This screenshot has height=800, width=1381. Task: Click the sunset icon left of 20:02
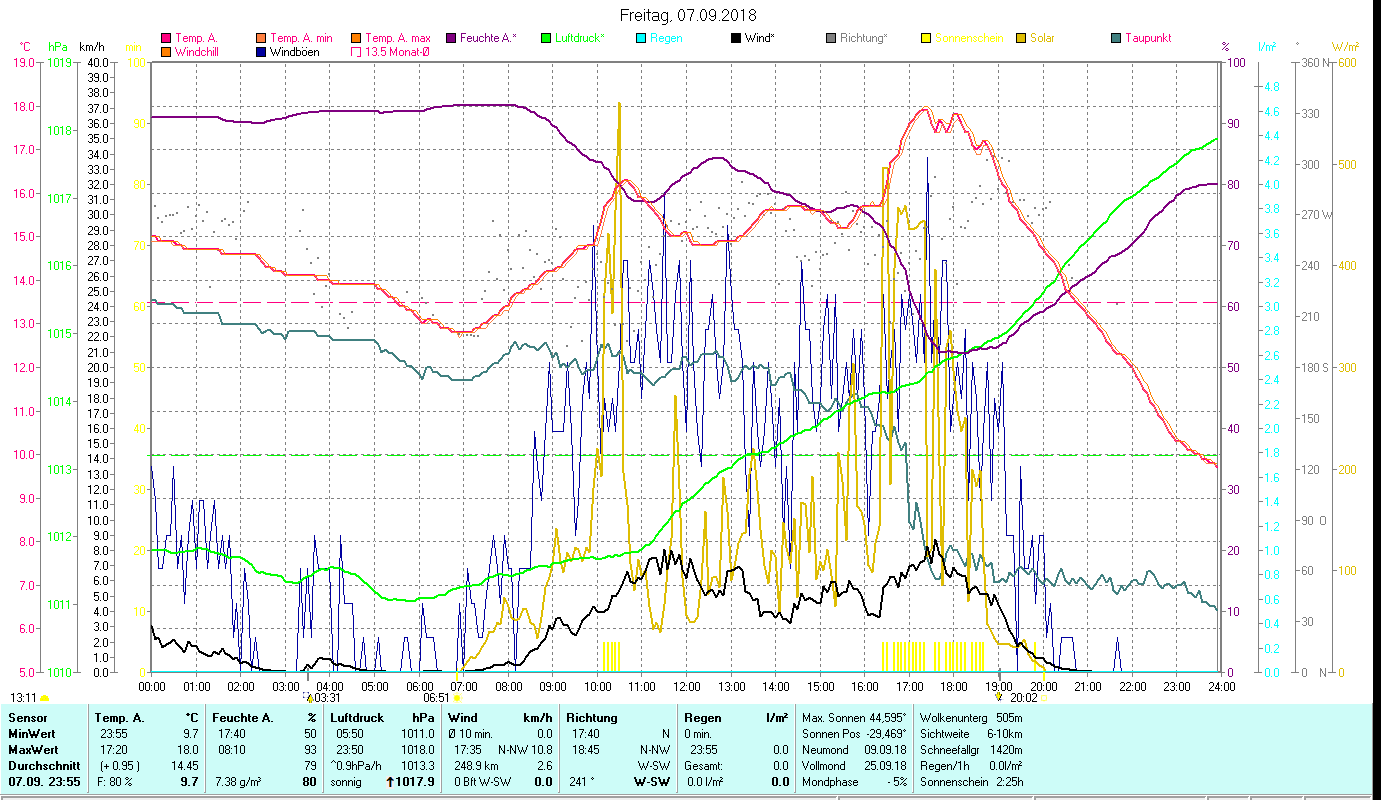(999, 696)
